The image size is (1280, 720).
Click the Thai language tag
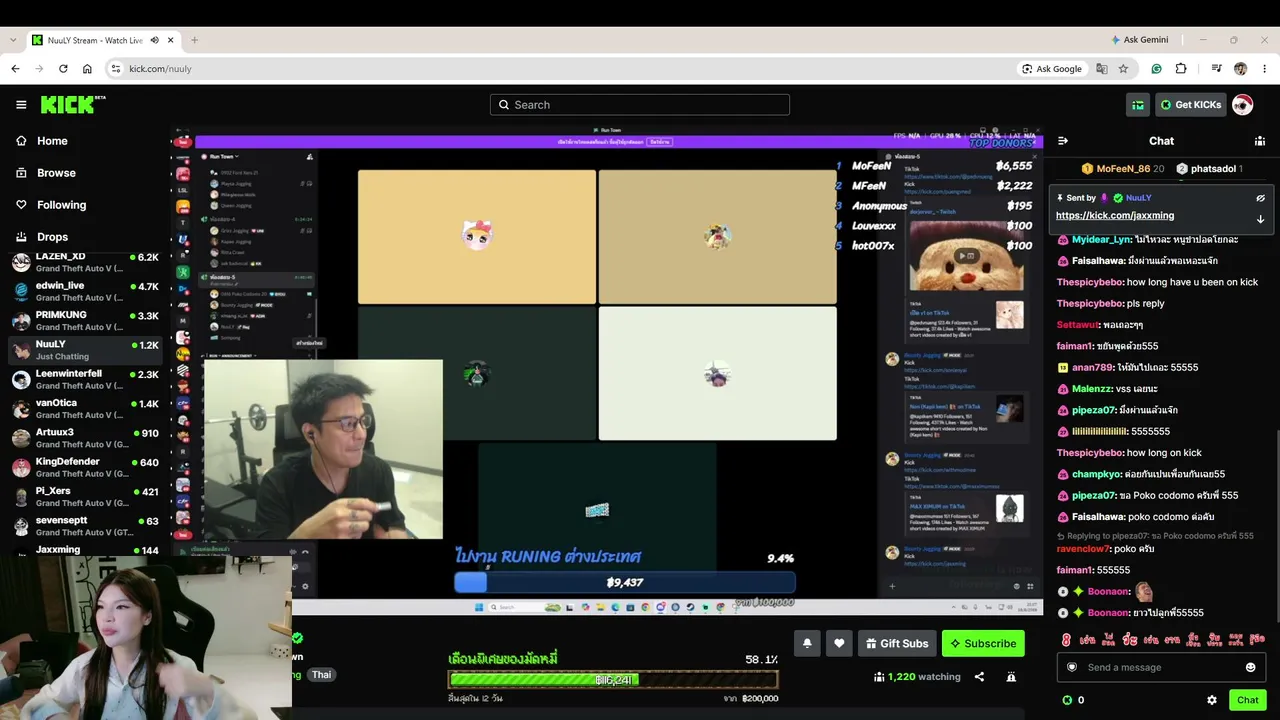[321, 675]
